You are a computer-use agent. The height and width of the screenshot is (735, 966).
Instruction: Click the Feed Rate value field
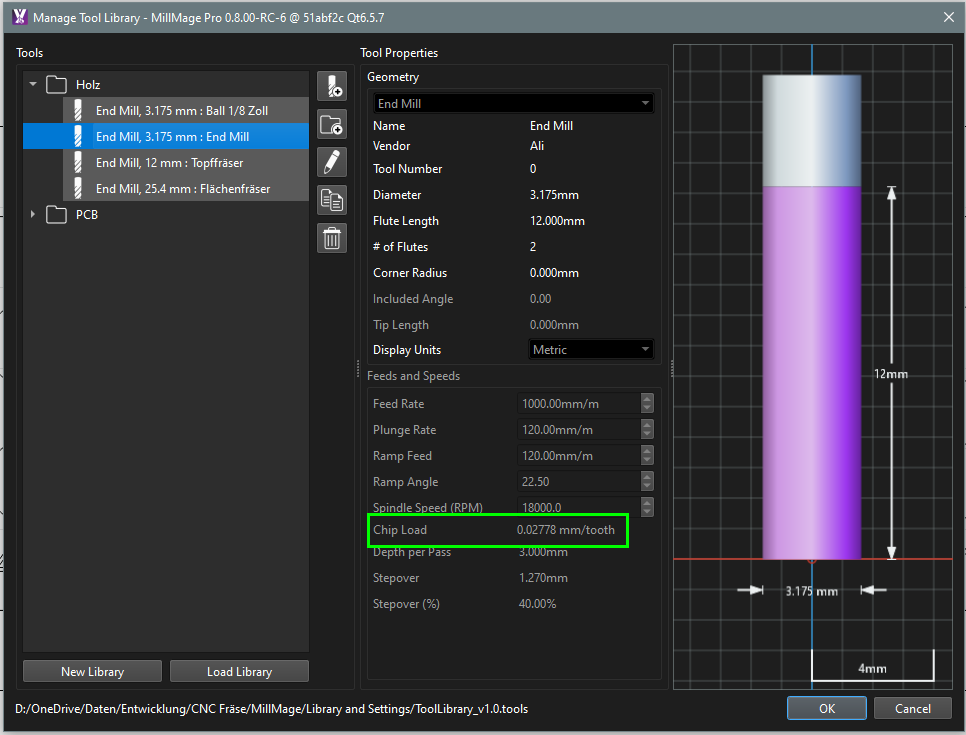click(578, 404)
